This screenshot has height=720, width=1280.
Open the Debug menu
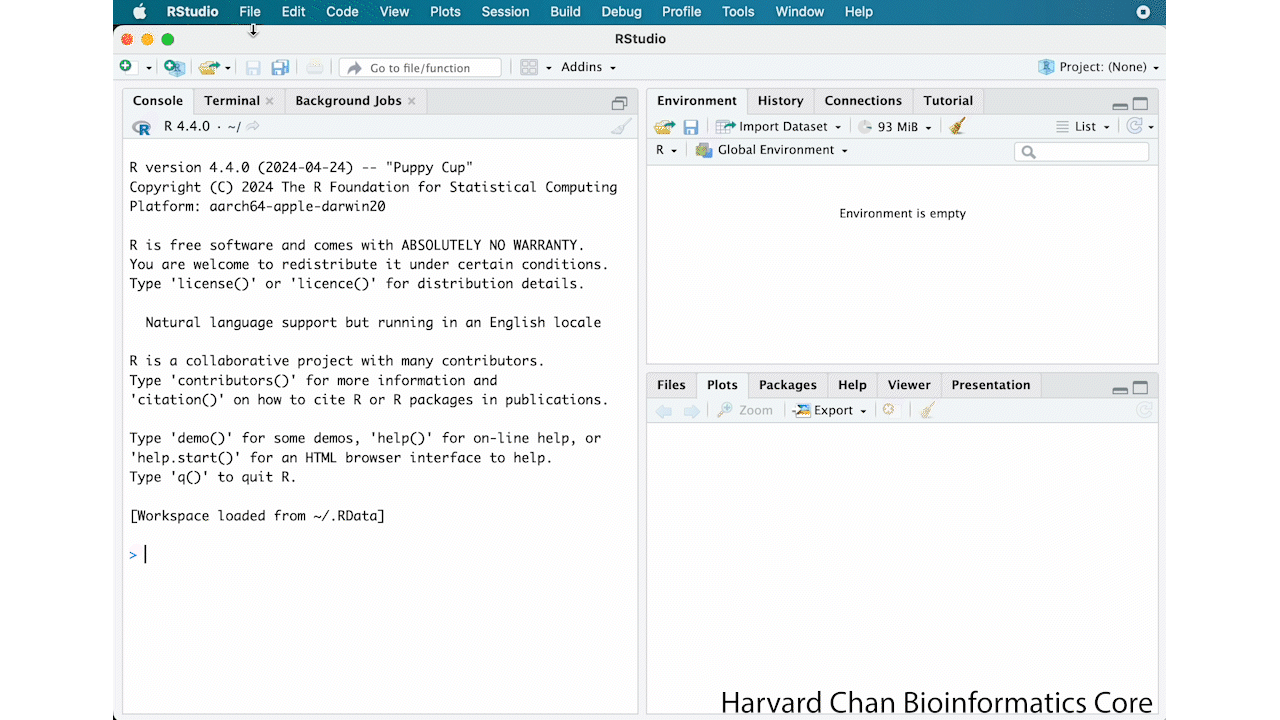(621, 12)
